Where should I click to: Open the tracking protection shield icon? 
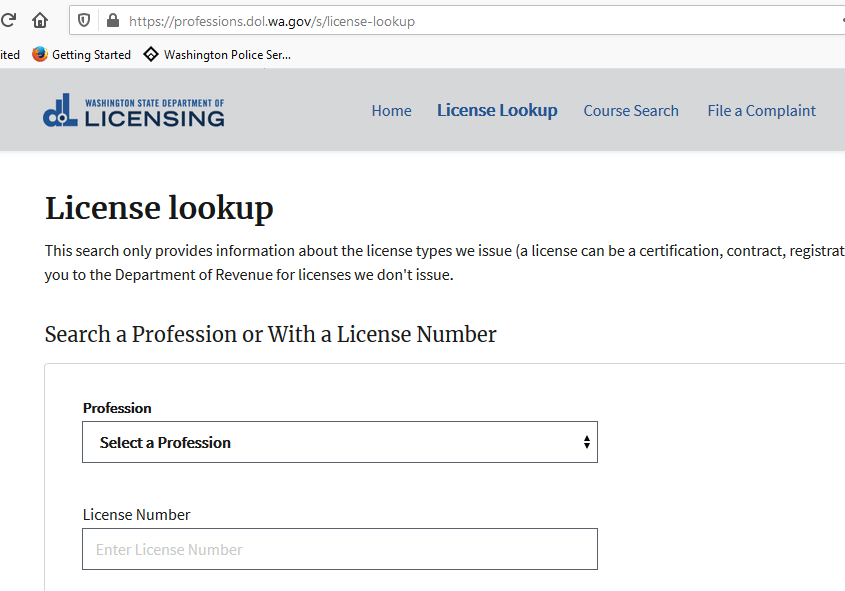point(85,20)
